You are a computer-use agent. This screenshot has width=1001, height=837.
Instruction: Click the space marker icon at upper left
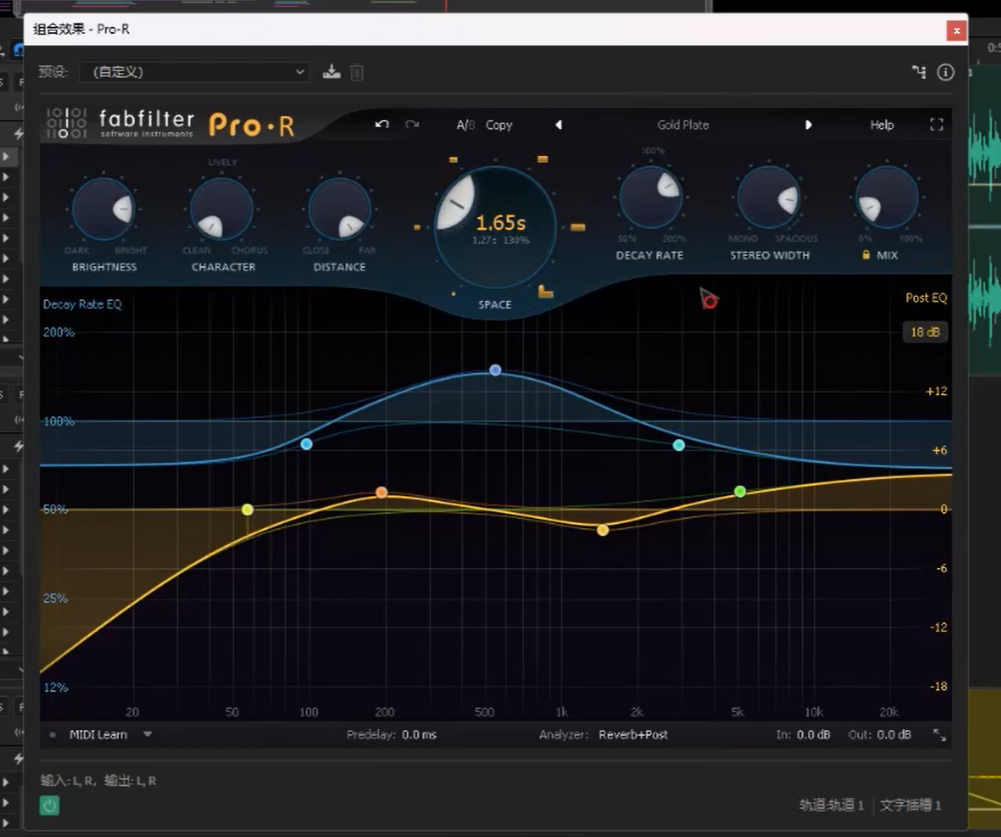tap(453, 160)
